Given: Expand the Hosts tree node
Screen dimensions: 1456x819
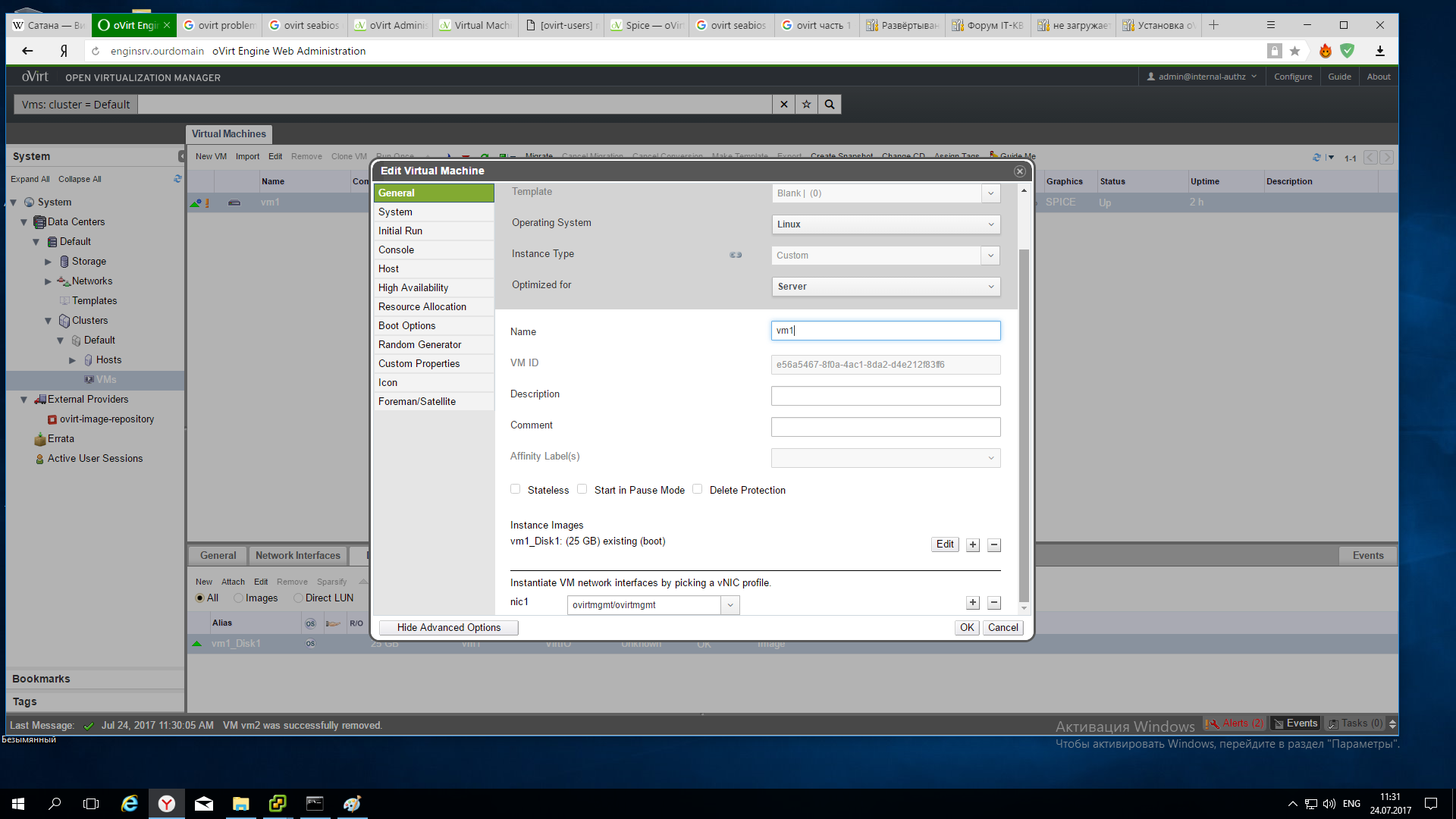Looking at the screenshot, I should pyautogui.click(x=72, y=360).
